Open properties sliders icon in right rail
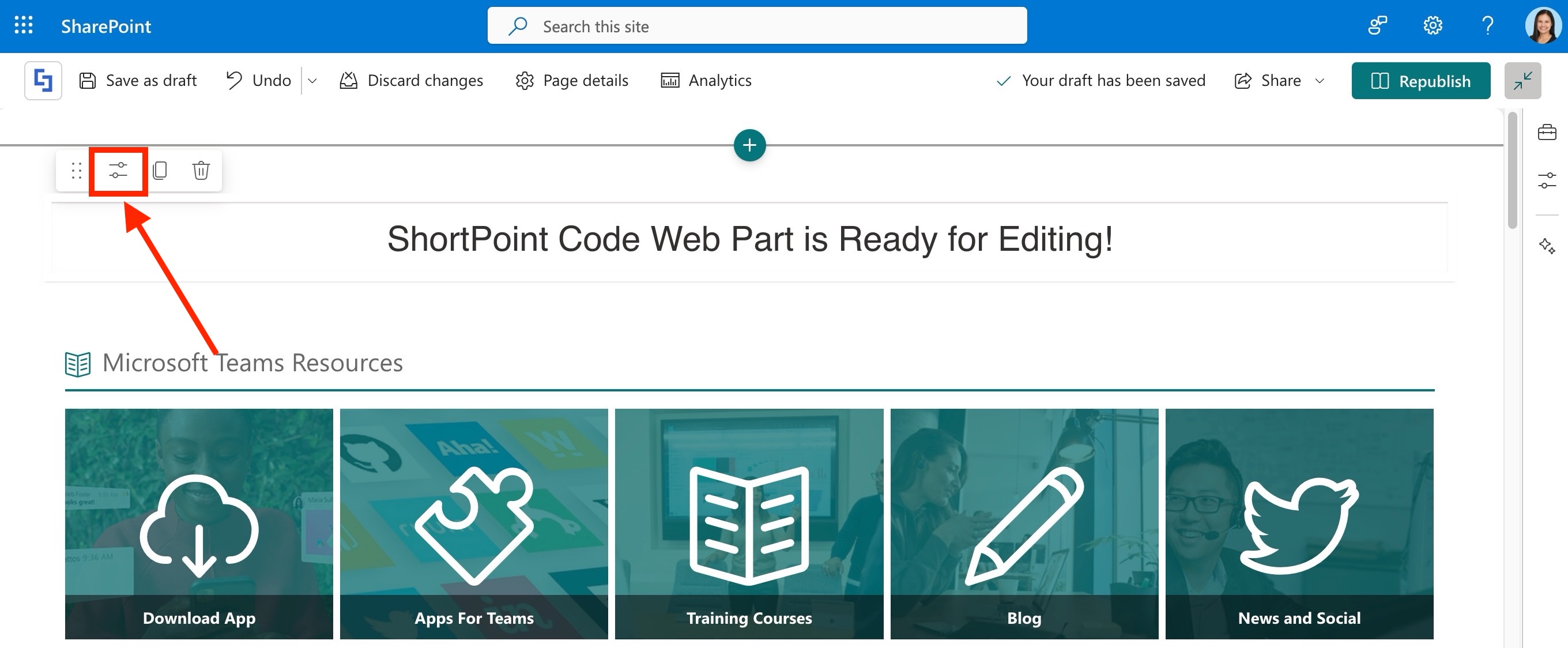Screen dimensions: 1568x648 click(1546, 181)
